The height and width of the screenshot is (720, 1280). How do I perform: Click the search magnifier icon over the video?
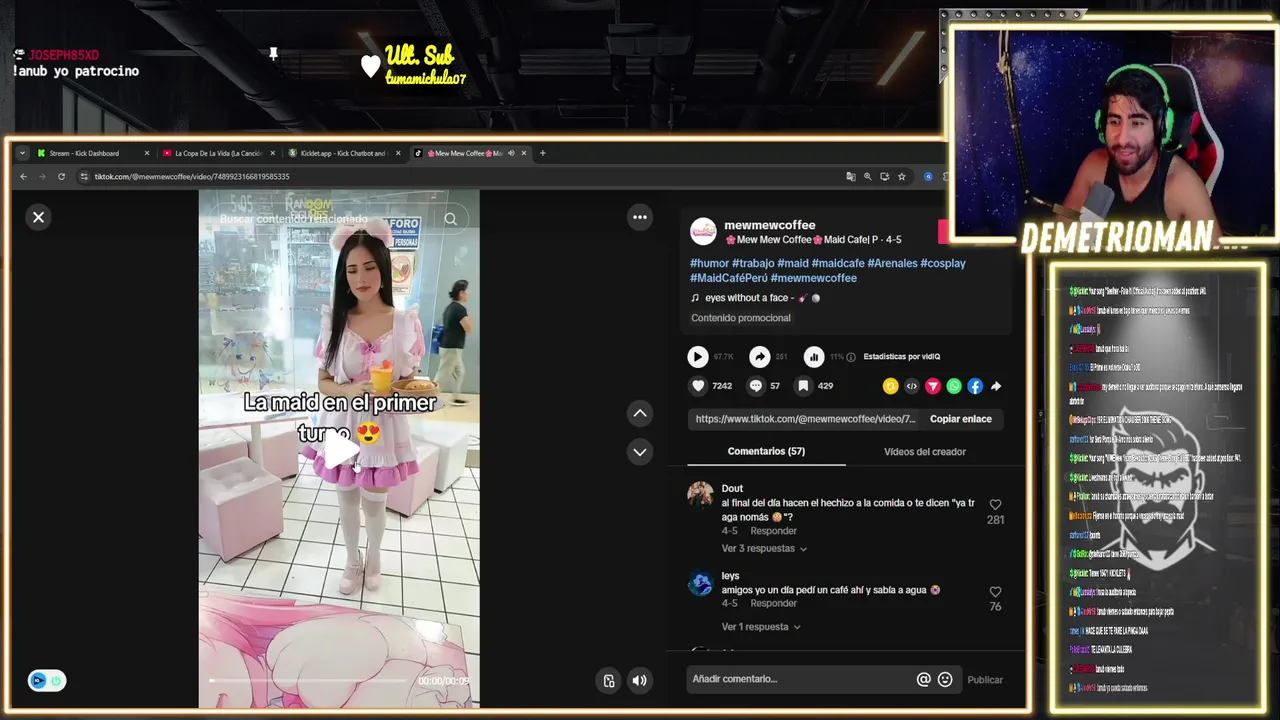coord(451,219)
